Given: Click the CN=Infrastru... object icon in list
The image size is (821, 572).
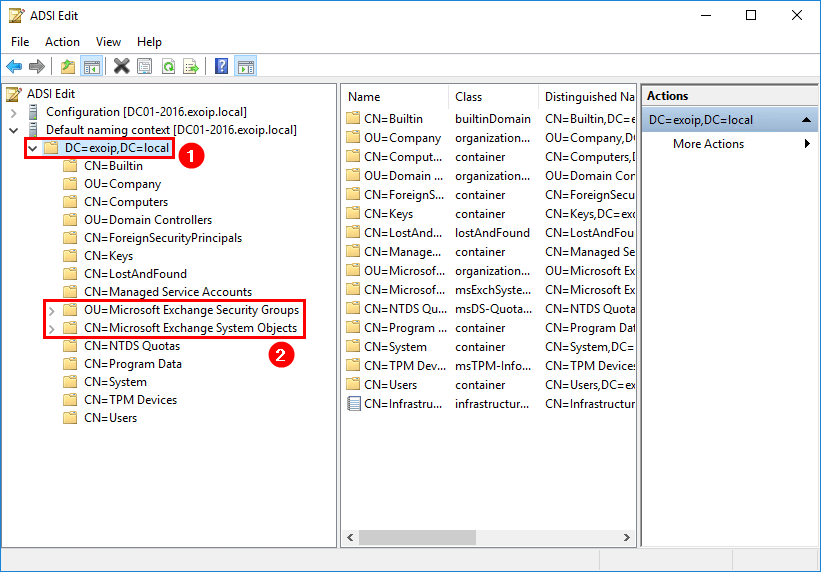Looking at the screenshot, I should pos(354,404).
